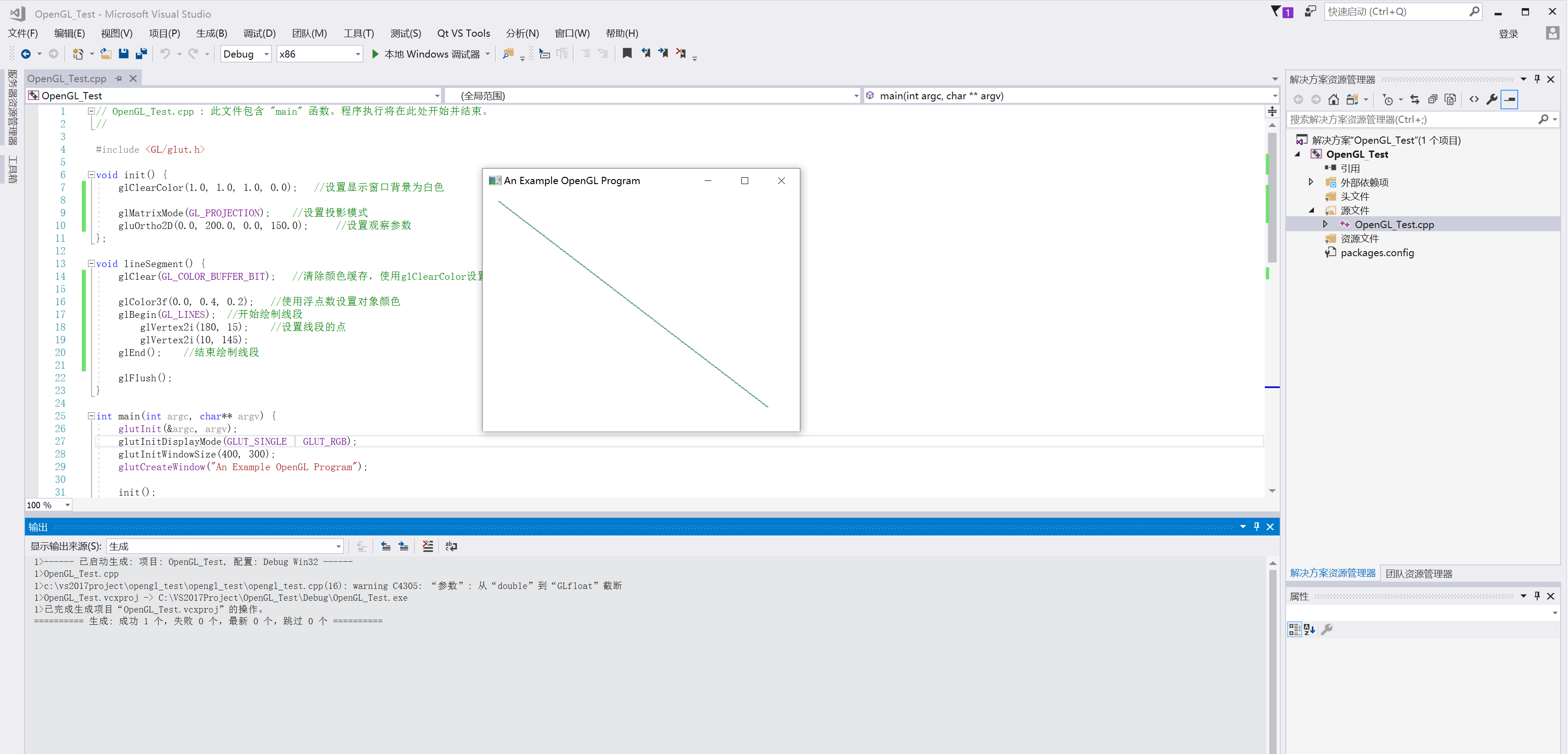Click the toggle bookmark icon in toolbar

point(627,54)
